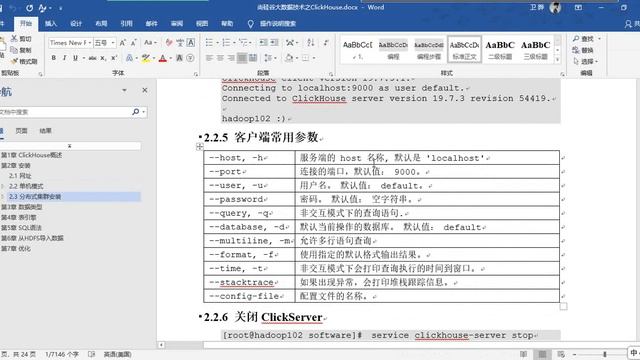Toggle strikethrough (abc) formatting
This screenshot has width=640, height=360.
93,58
